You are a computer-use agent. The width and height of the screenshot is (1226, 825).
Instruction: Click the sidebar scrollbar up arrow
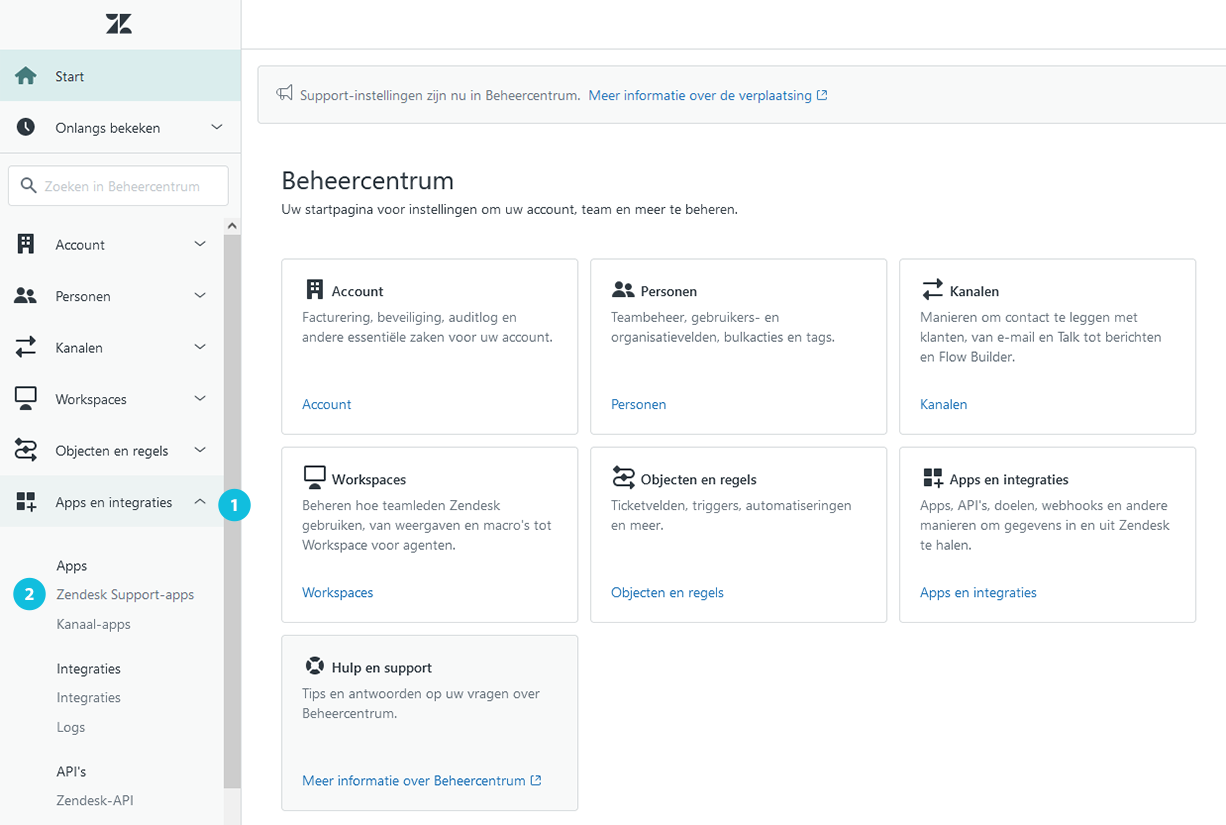point(232,226)
